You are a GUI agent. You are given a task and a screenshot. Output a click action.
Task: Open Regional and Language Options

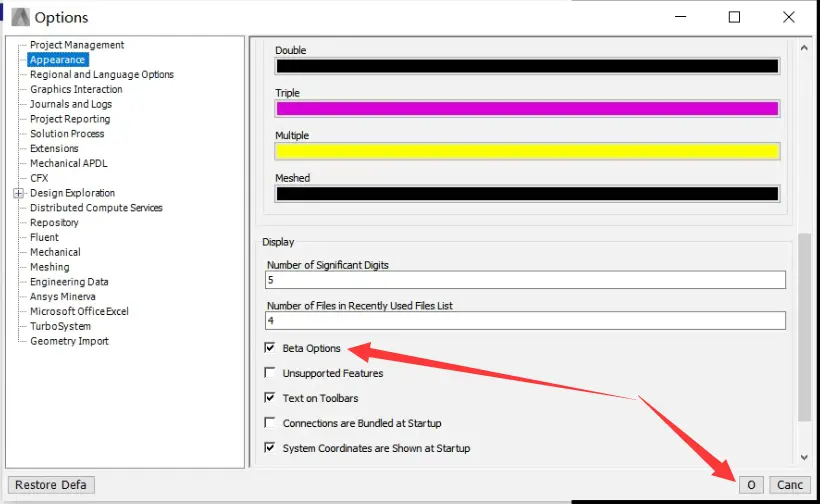(102, 74)
